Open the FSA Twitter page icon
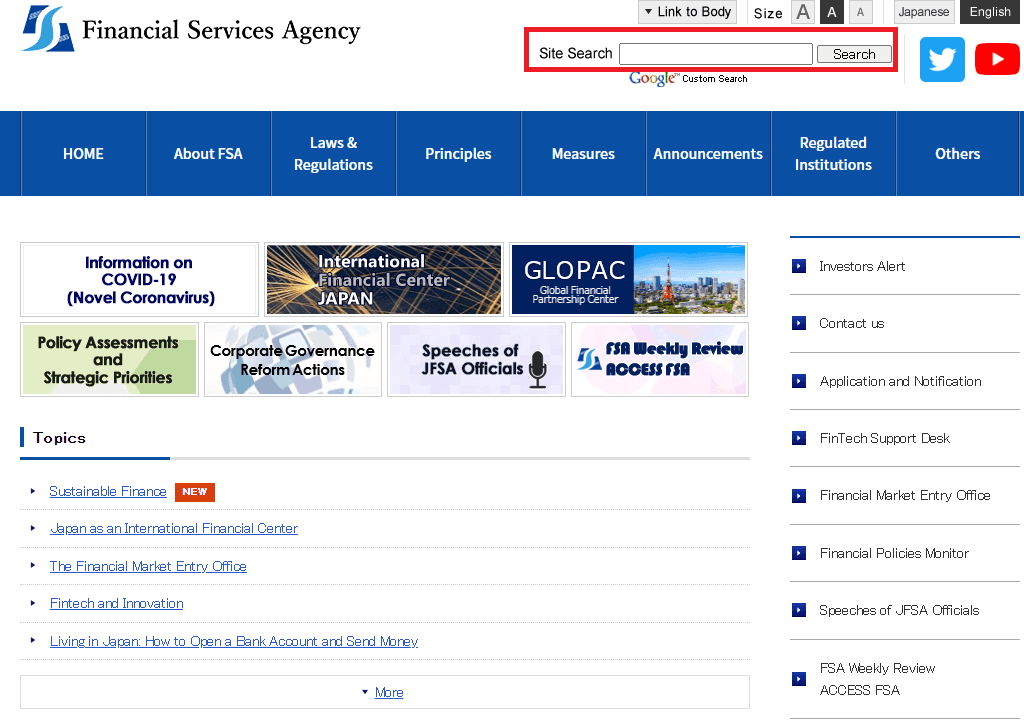The image size is (1024, 725). coord(942,59)
